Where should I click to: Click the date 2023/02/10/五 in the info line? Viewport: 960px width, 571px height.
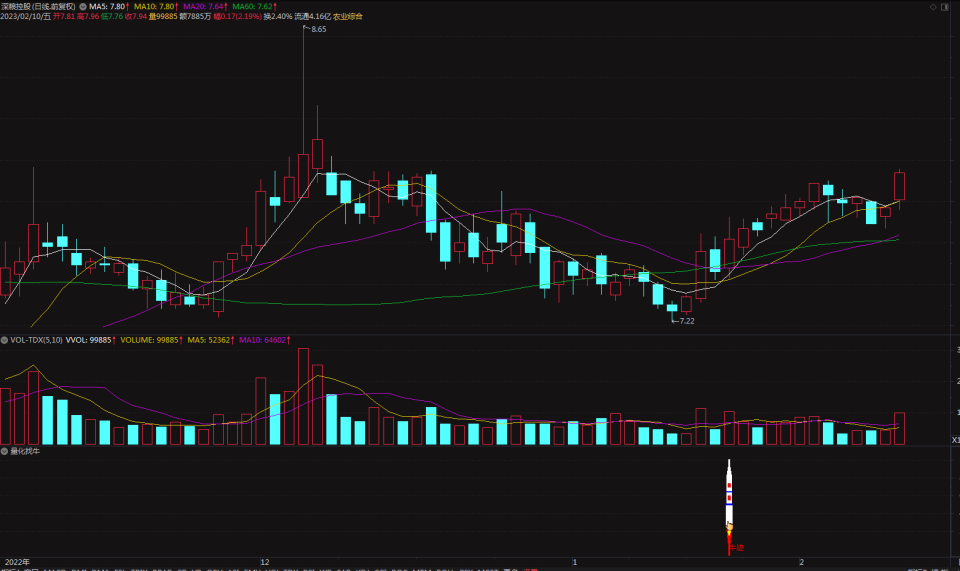(26, 17)
